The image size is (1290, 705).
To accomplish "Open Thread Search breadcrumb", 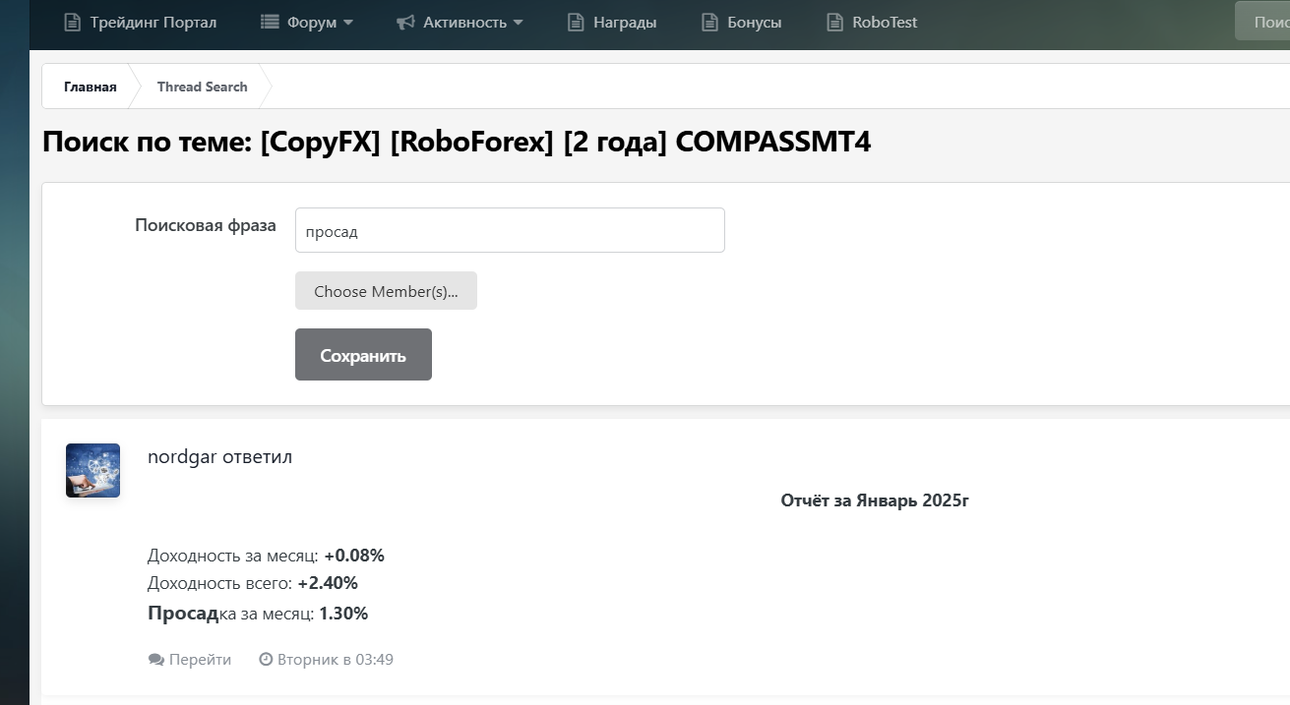I will 202,87.
